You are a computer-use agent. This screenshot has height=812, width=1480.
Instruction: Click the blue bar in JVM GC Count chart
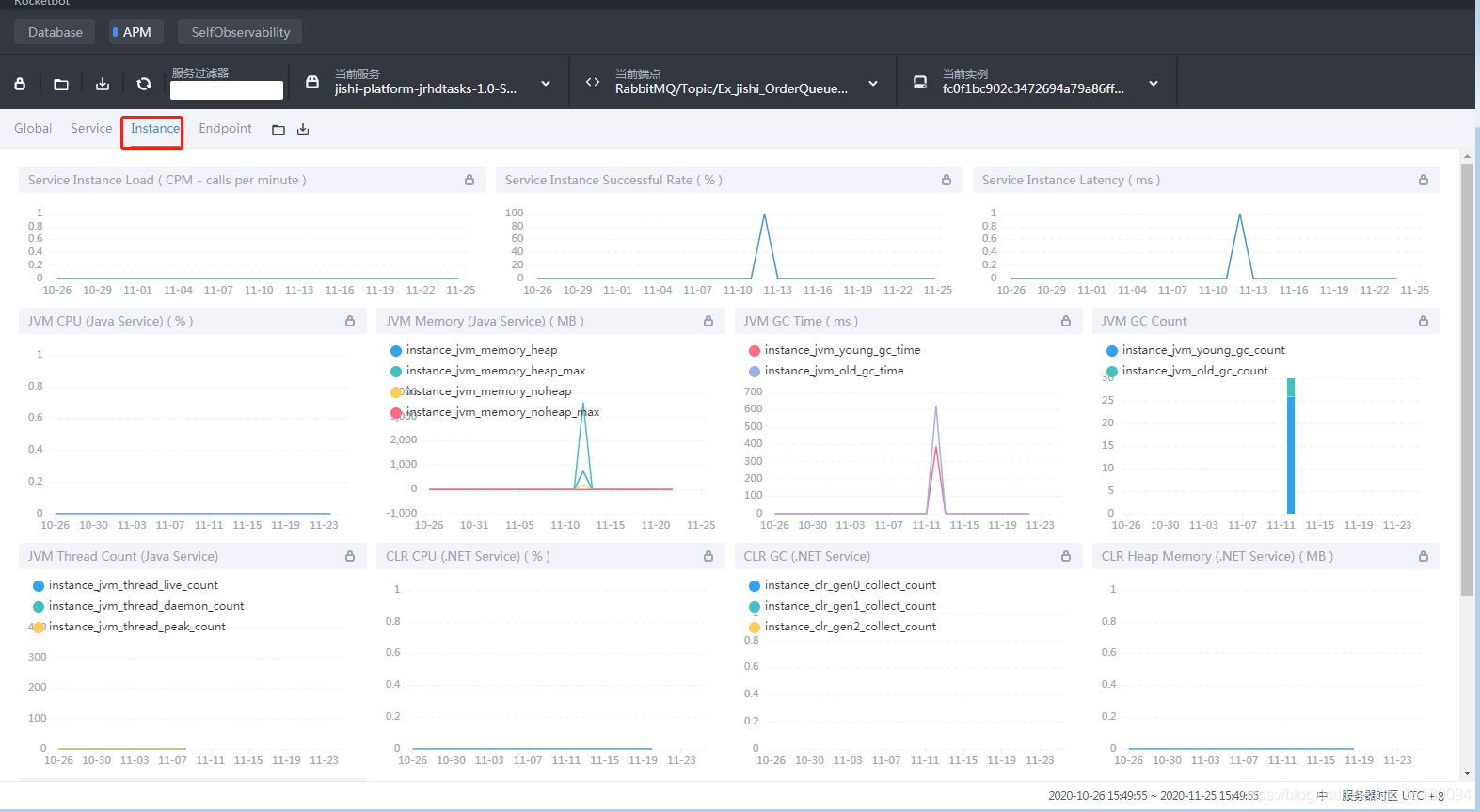(1291, 455)
